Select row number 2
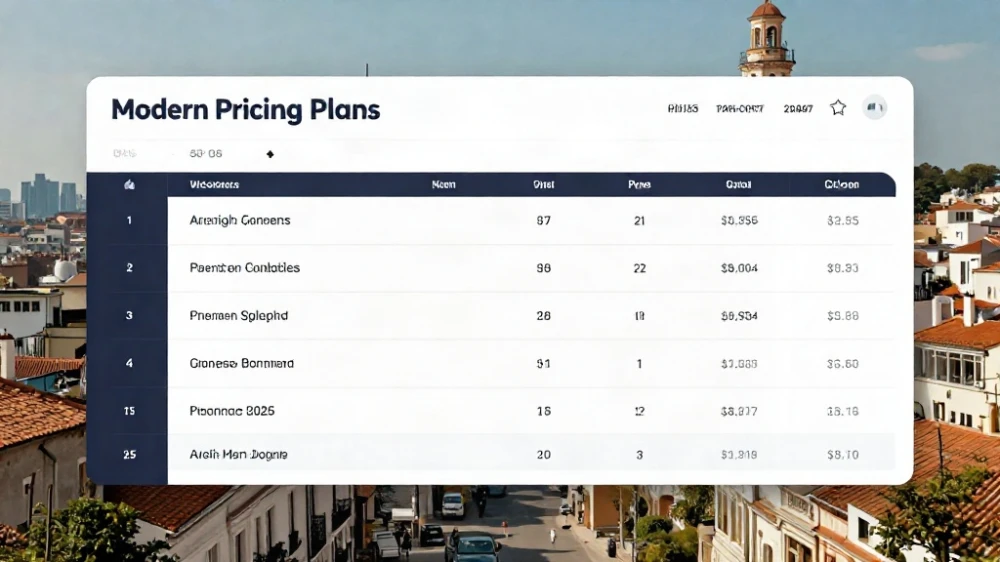1000x562 pixels. click(x=129, y=268)
